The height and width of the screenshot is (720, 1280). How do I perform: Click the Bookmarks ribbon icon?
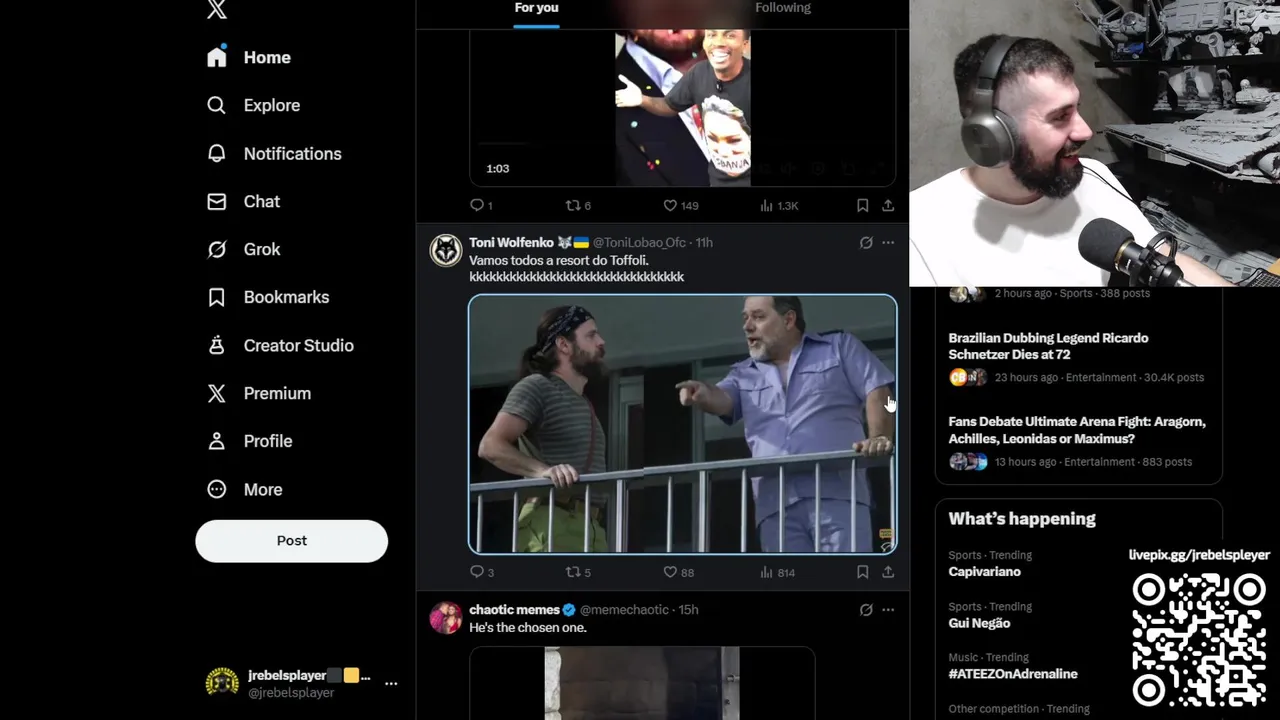point(217,297)
